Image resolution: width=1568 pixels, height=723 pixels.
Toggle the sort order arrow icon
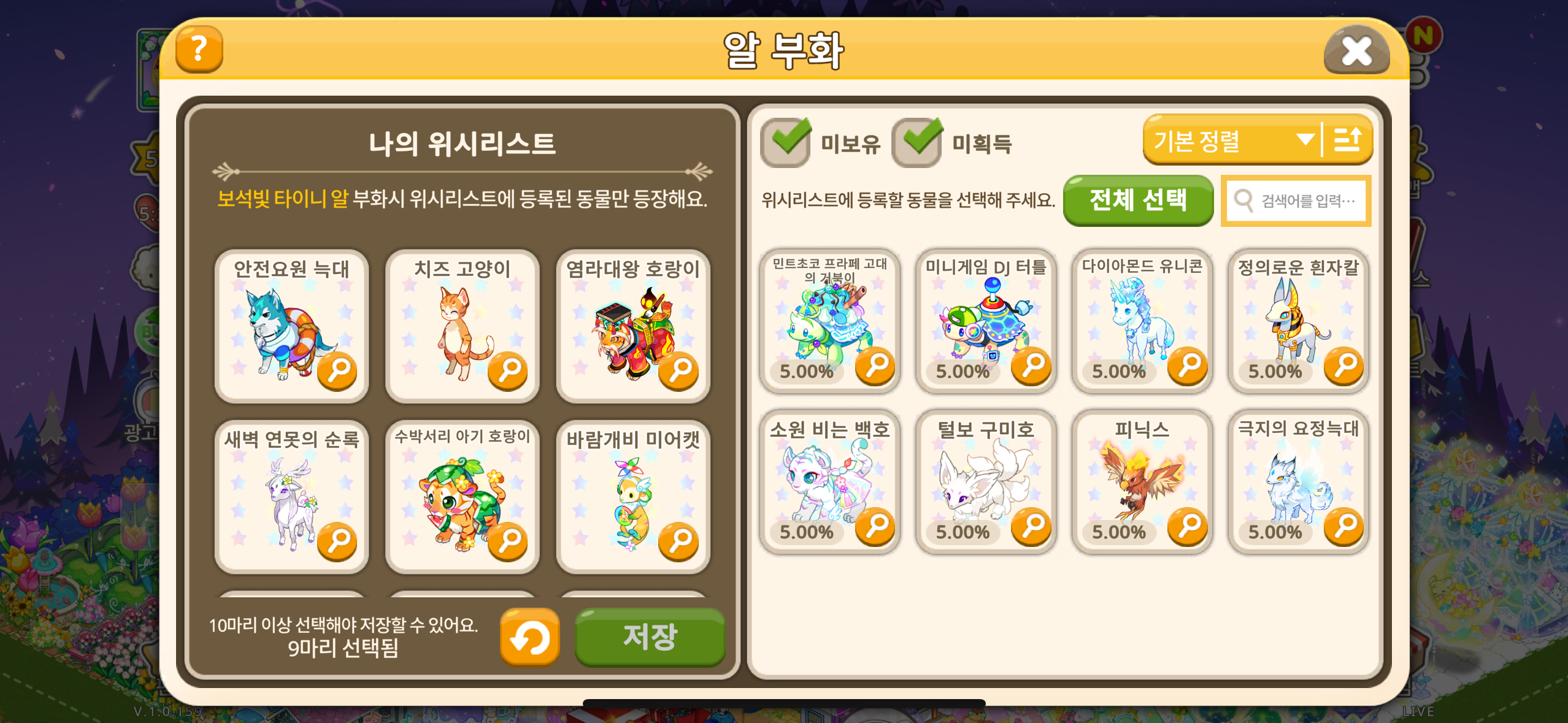[x=1348, y=140]
